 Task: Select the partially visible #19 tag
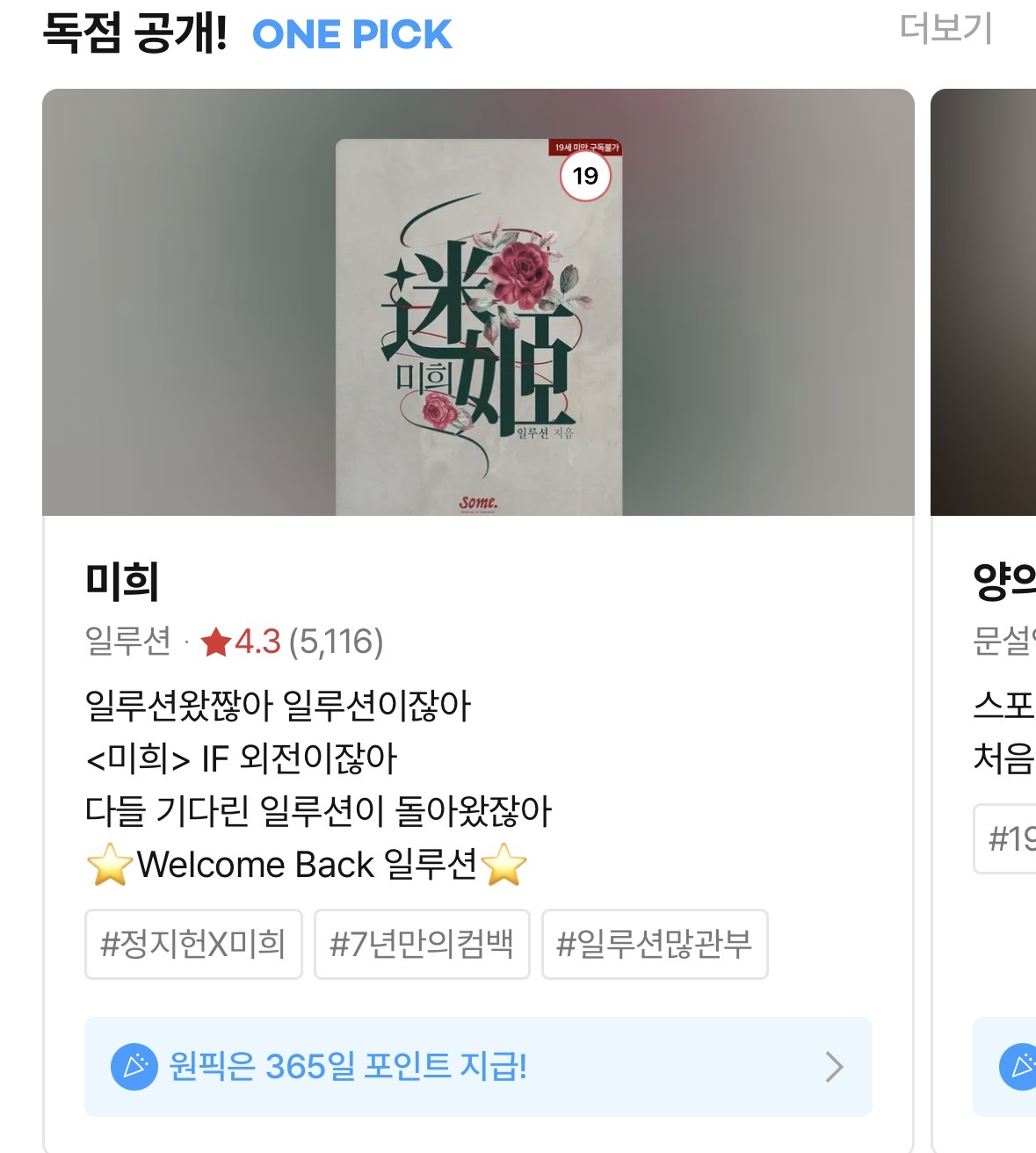pos(1005,838)
